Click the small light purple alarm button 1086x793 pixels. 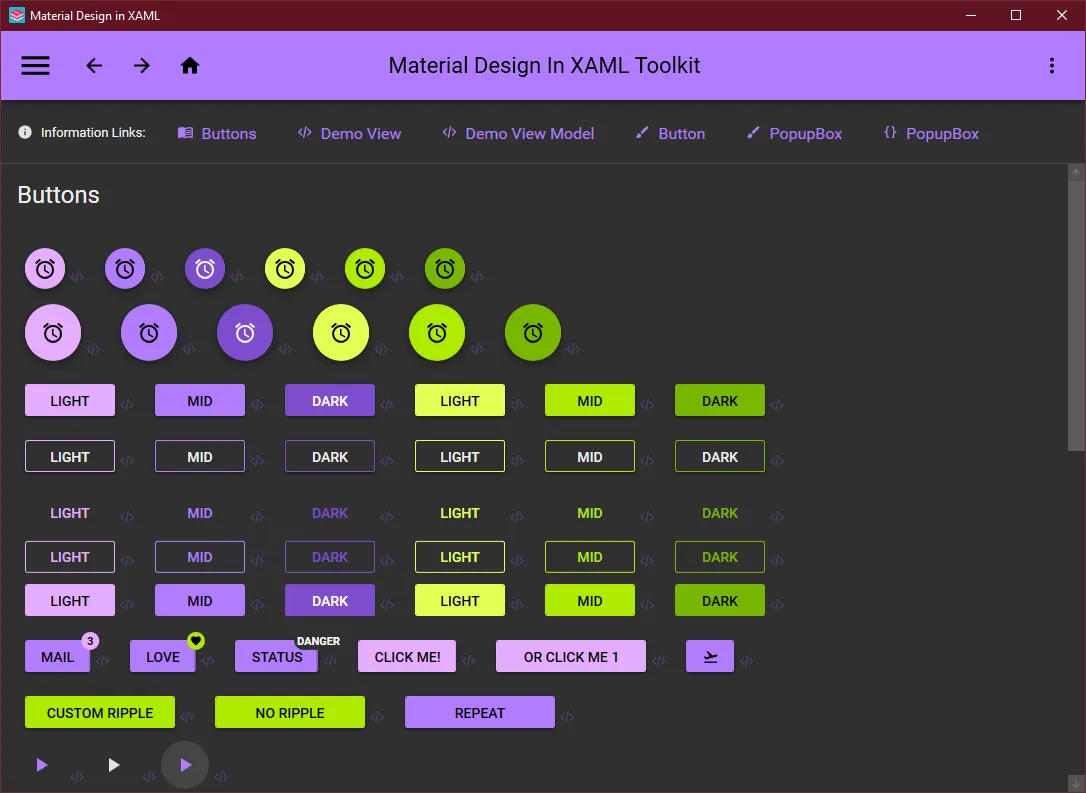tap(45, 269)
